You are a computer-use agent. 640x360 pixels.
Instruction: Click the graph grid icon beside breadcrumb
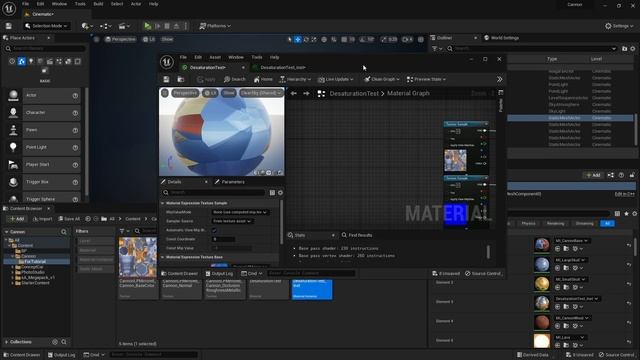[x=321, y=93]
